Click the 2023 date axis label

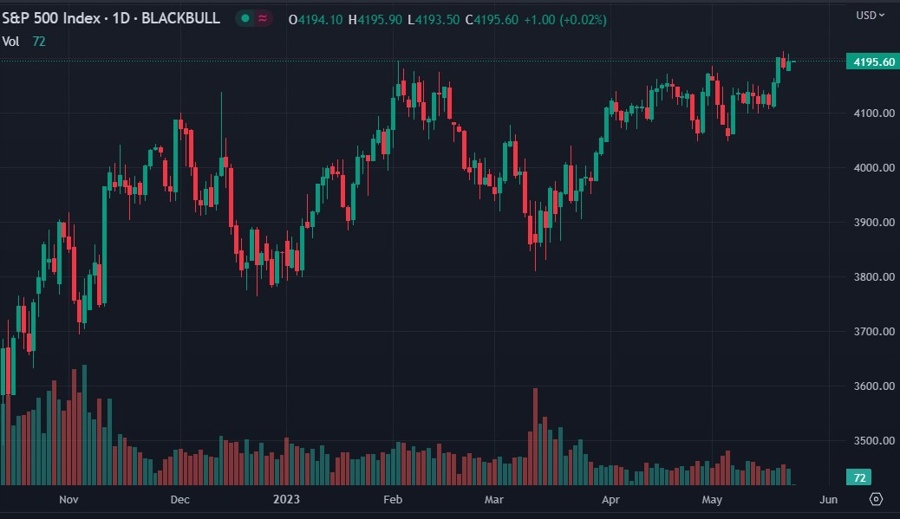286,499
